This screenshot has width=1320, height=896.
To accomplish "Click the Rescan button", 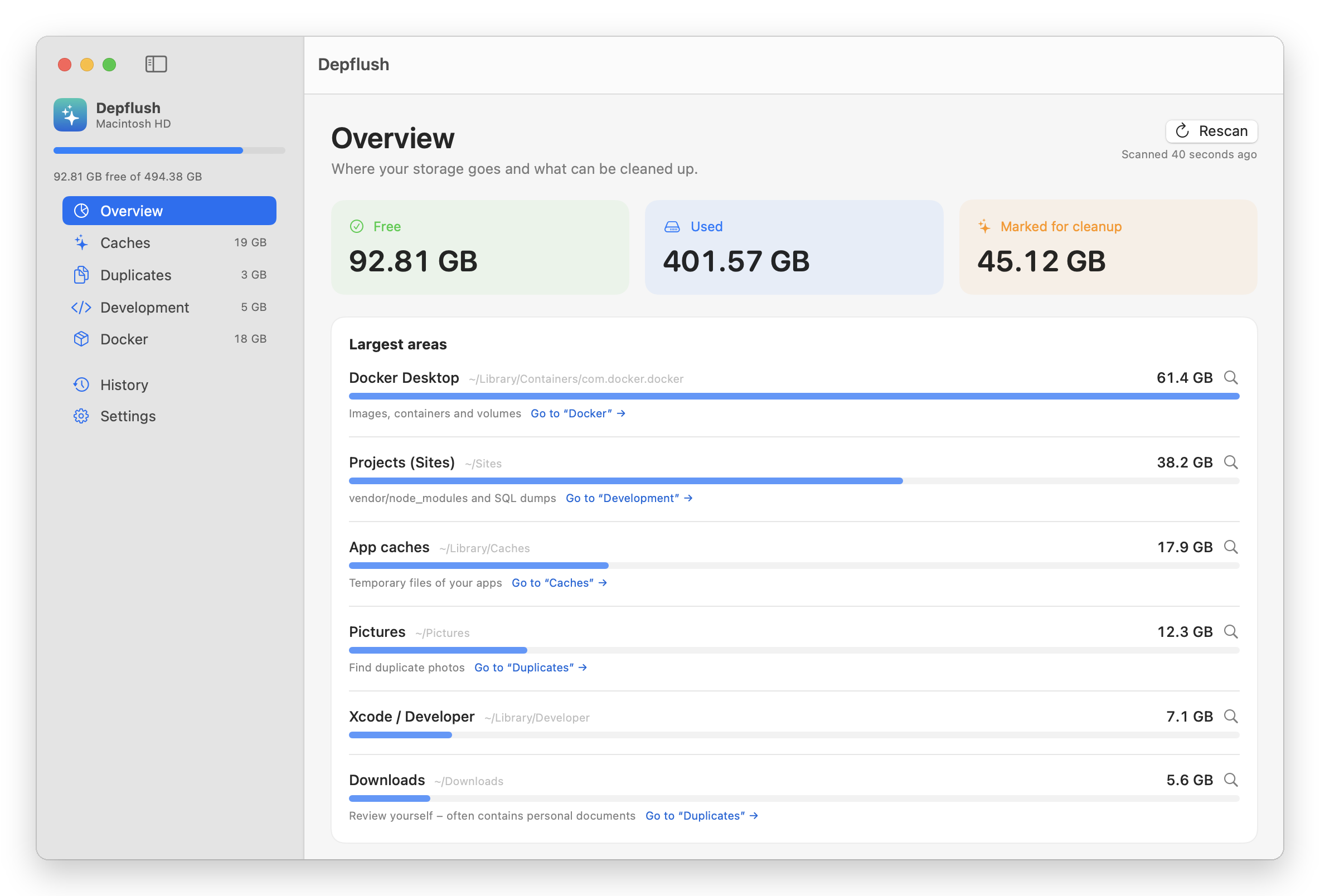I will coord(1211,131).
